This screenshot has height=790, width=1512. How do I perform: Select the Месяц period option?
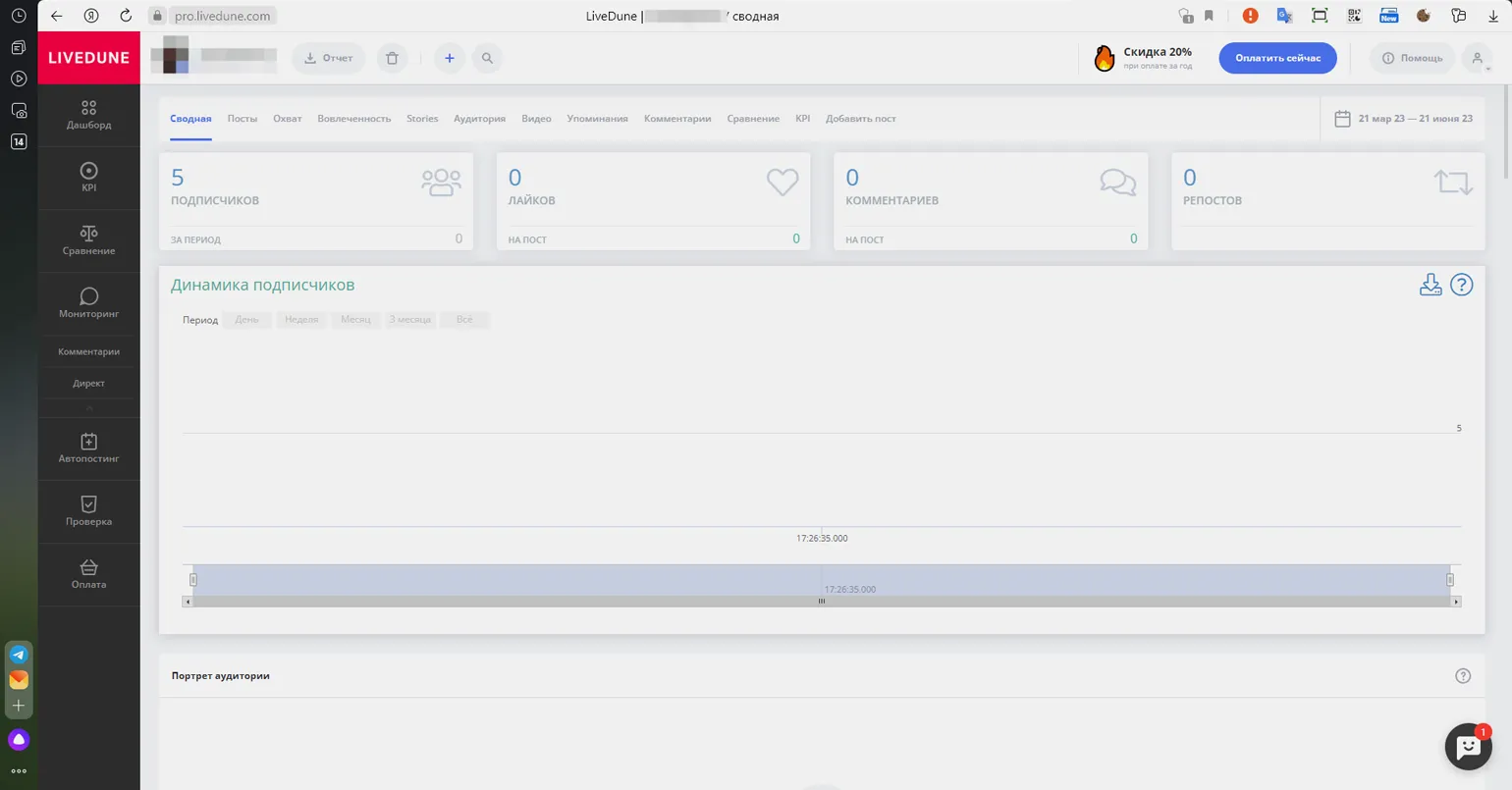pyautogui.click(x=355, y=320)
